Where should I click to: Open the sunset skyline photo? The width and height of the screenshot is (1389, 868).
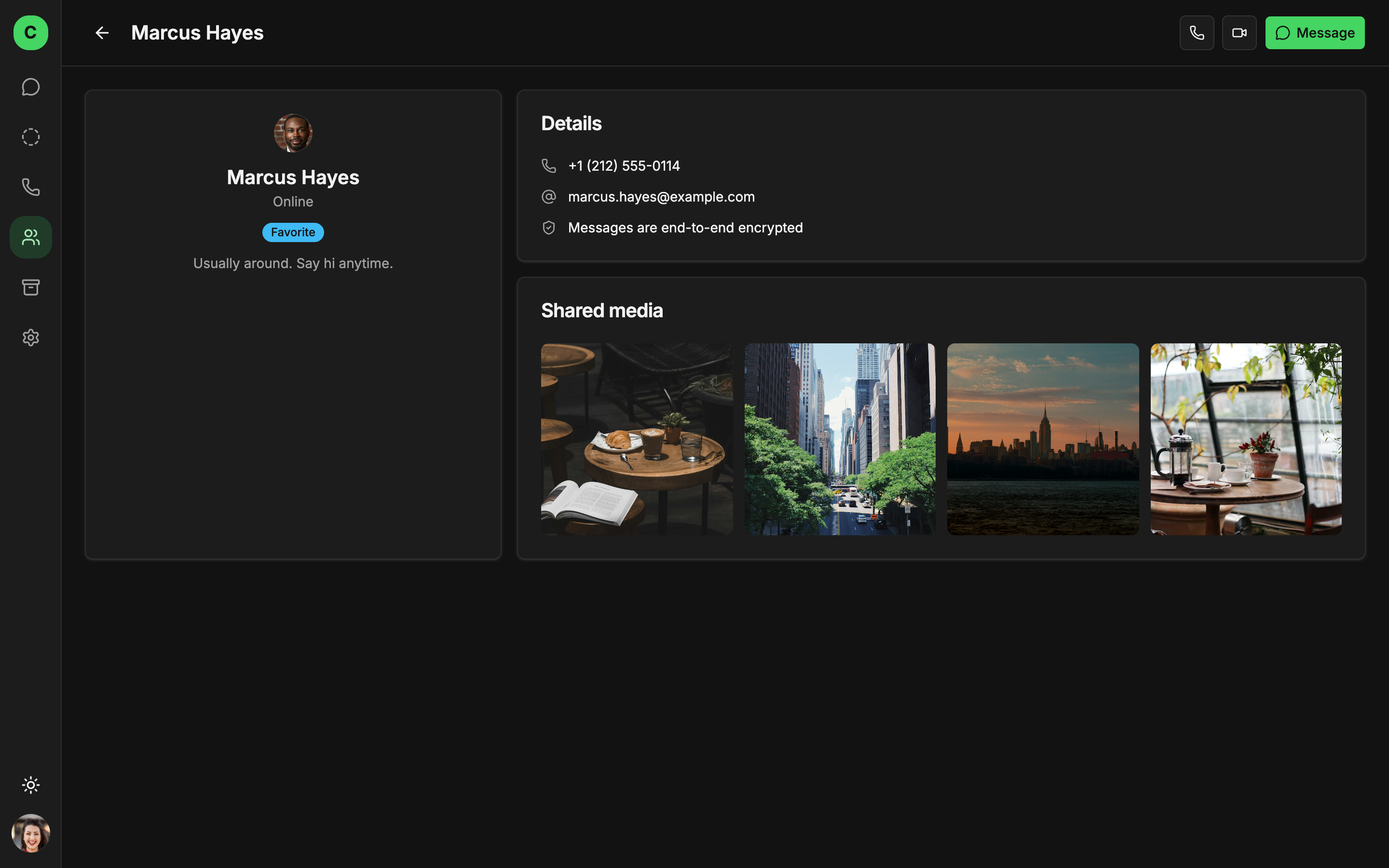(1043, 439)
